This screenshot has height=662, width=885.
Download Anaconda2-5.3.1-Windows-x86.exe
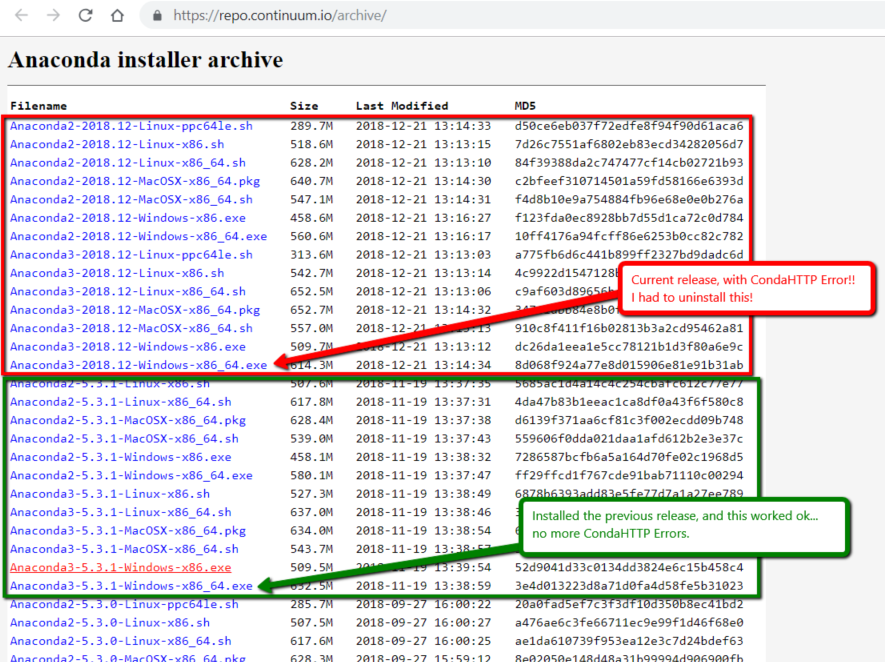[x=120, y=457]
